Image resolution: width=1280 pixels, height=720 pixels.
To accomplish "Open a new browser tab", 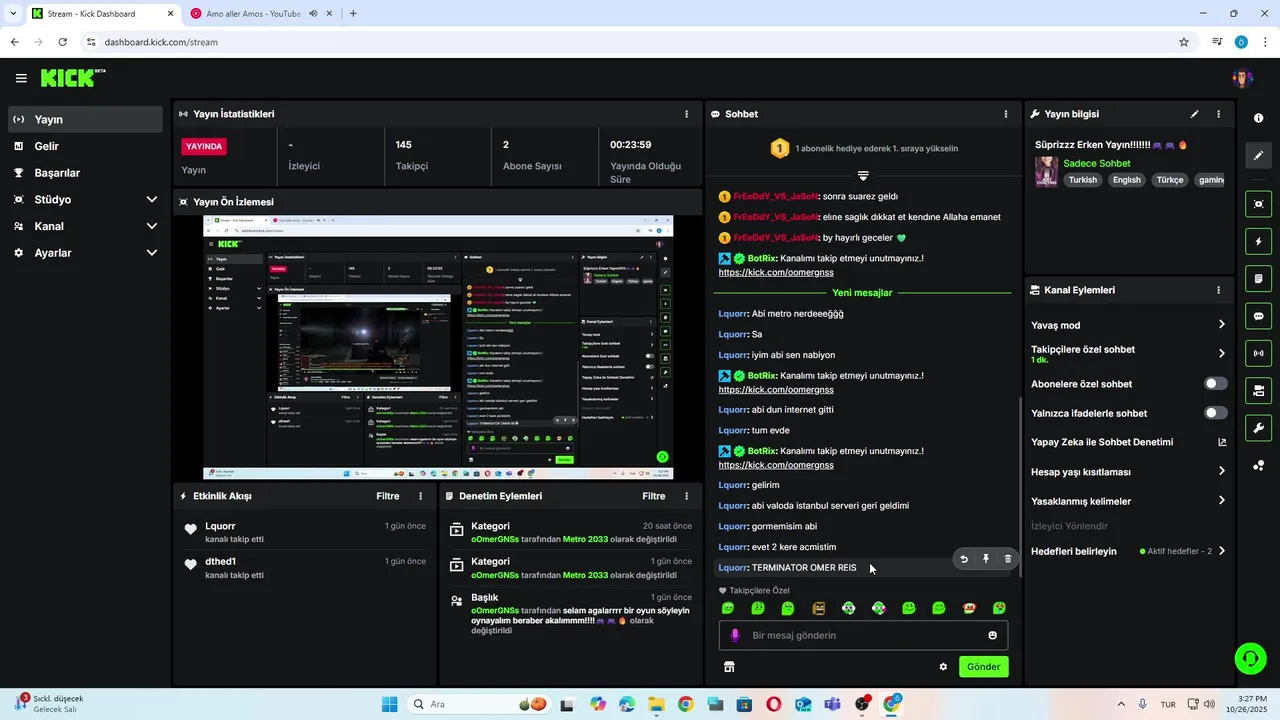I will 353,14.
